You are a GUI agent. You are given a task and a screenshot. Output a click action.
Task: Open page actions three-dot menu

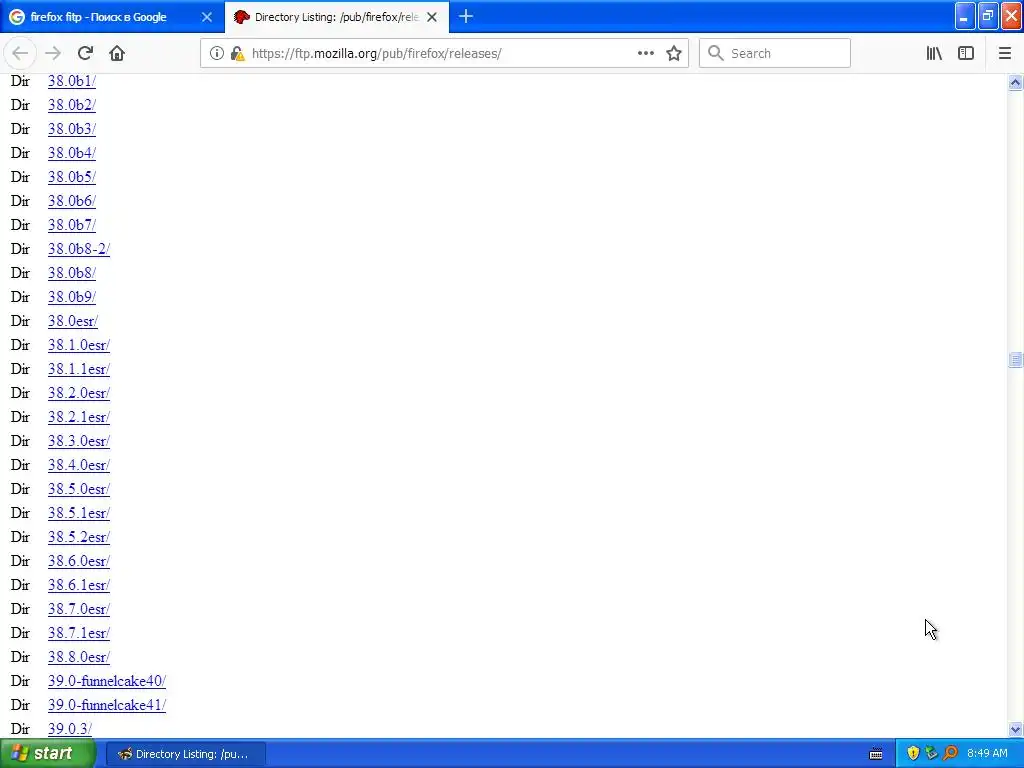[x=645, y=54]
